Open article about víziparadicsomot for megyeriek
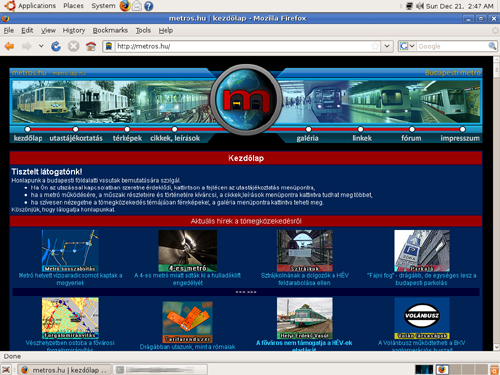Screen dimensions: 500x375 tap(70, 279)
